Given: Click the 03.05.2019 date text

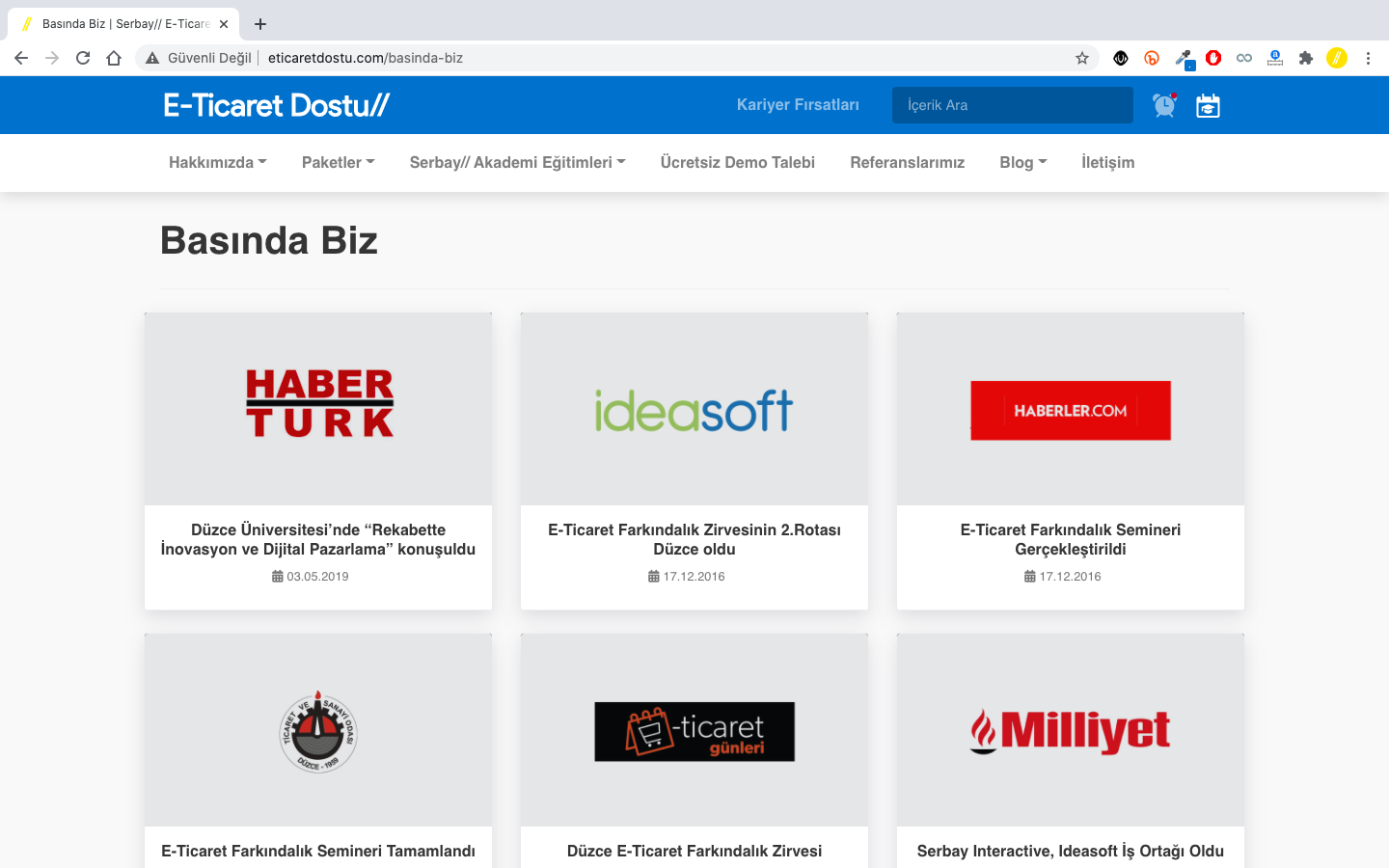Looking at the screenshot, I should point(317,577).
